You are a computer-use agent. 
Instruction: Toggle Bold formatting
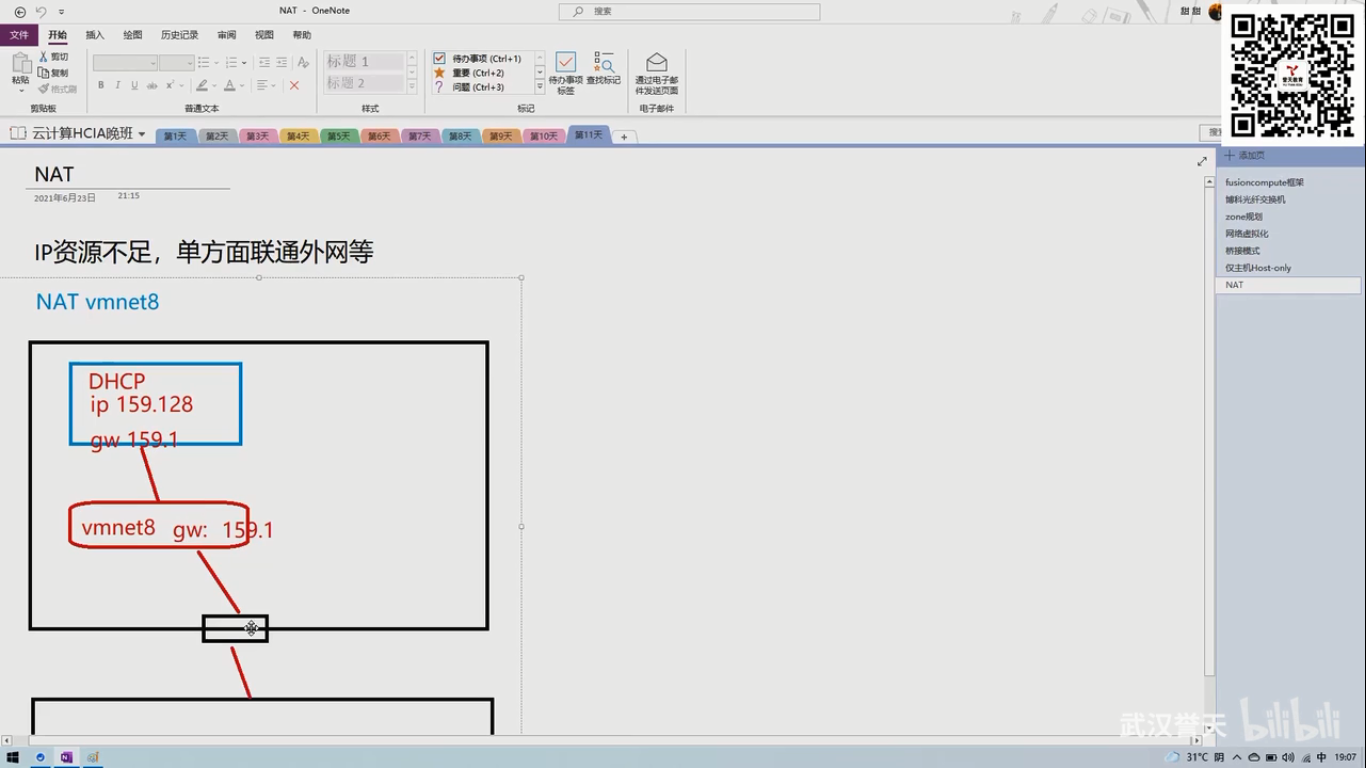[x=101, y=86]
